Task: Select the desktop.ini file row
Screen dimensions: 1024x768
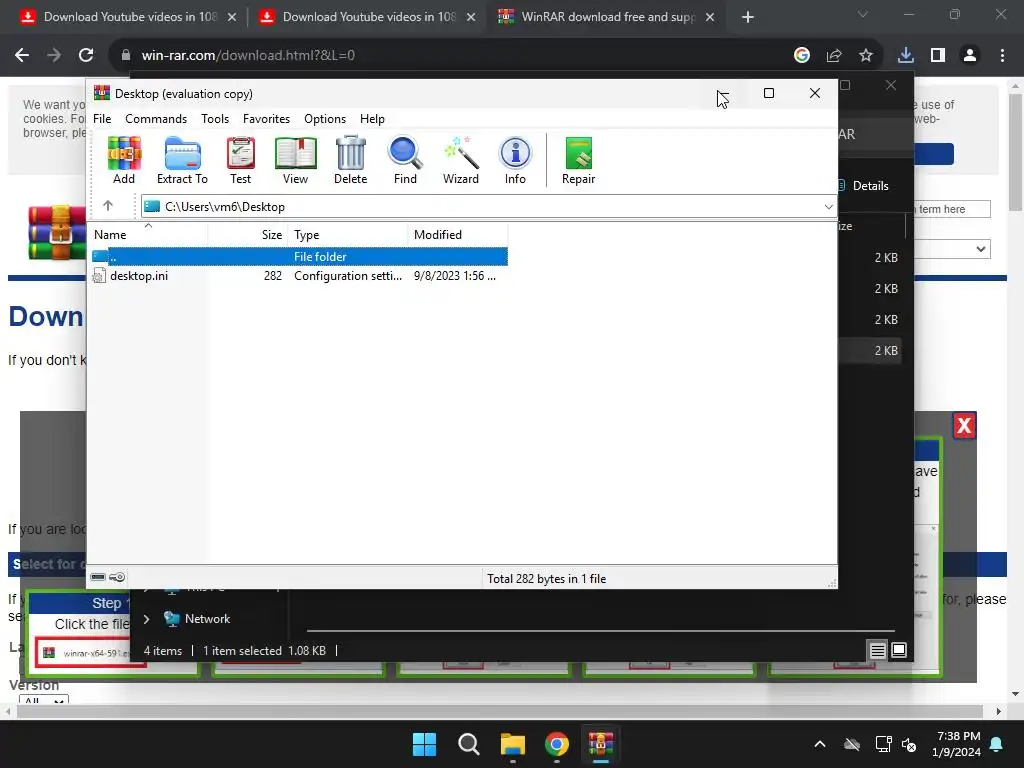Action: tap(298, 276)
